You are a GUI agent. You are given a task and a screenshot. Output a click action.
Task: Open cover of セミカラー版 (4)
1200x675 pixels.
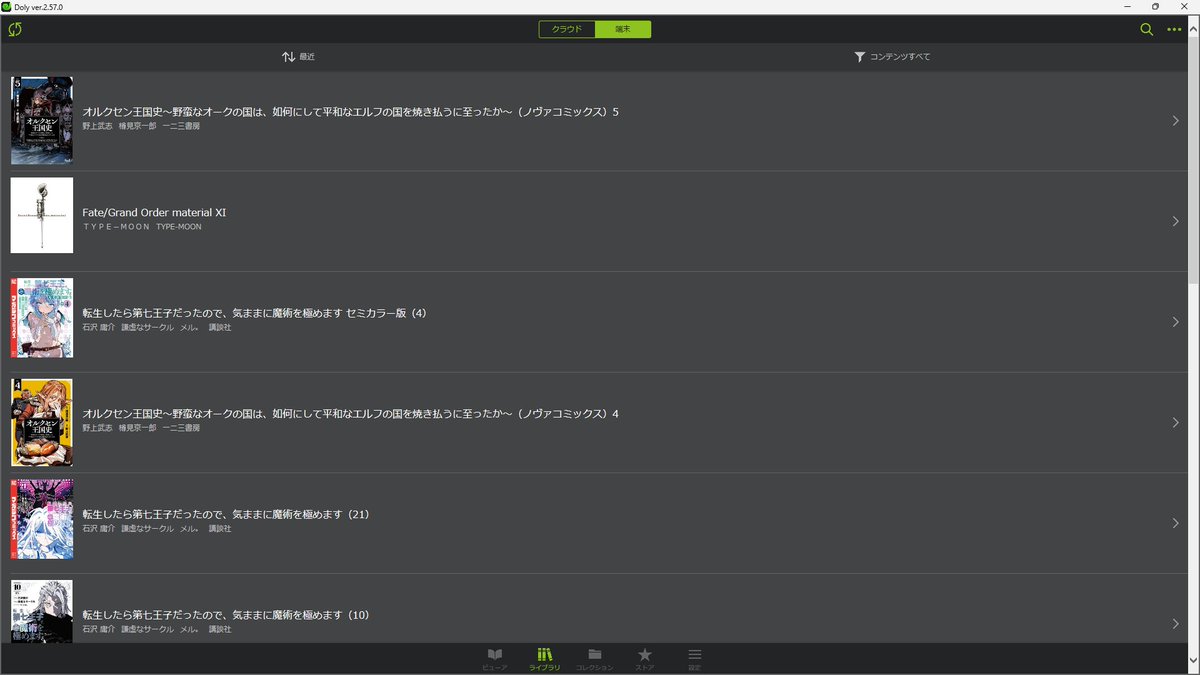coord(42,318)
